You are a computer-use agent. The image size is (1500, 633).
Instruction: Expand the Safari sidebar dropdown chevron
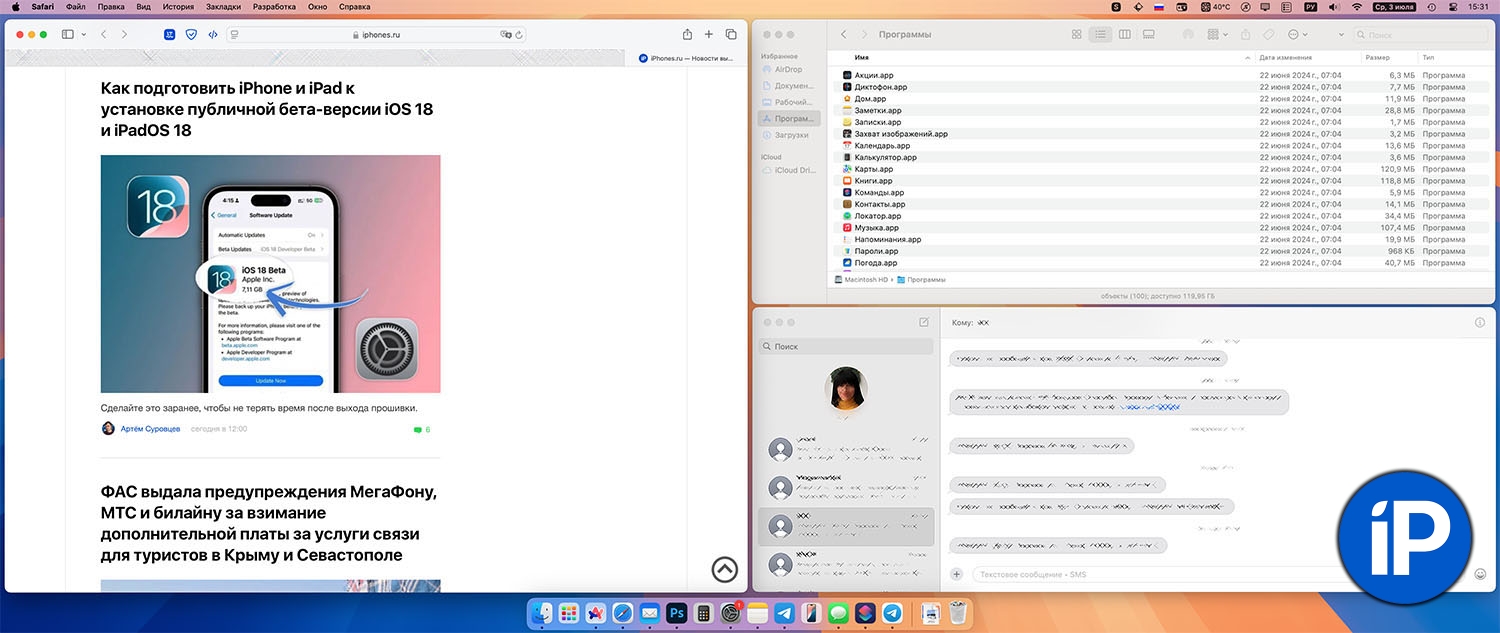tap(84, 34)
